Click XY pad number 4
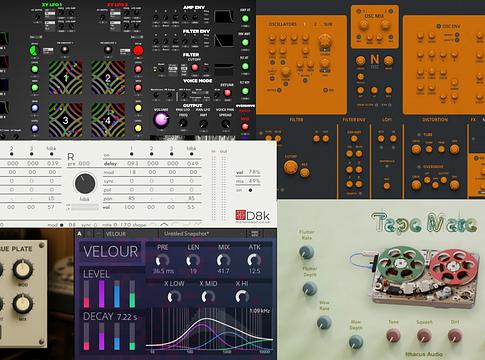The width and height of the screenshot is (485, 360). 108,120
